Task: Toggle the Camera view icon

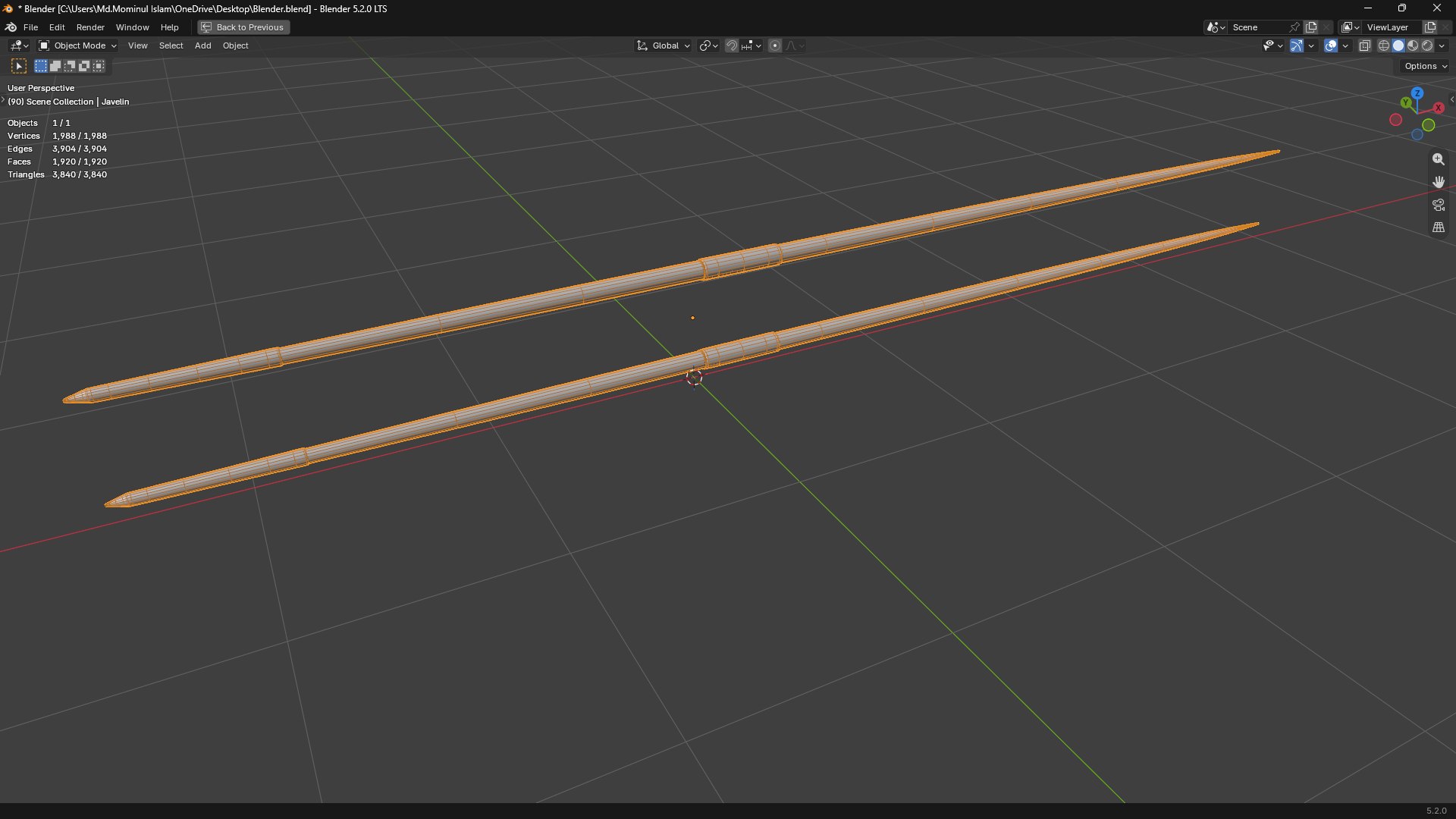Action: pos(1438,205)
